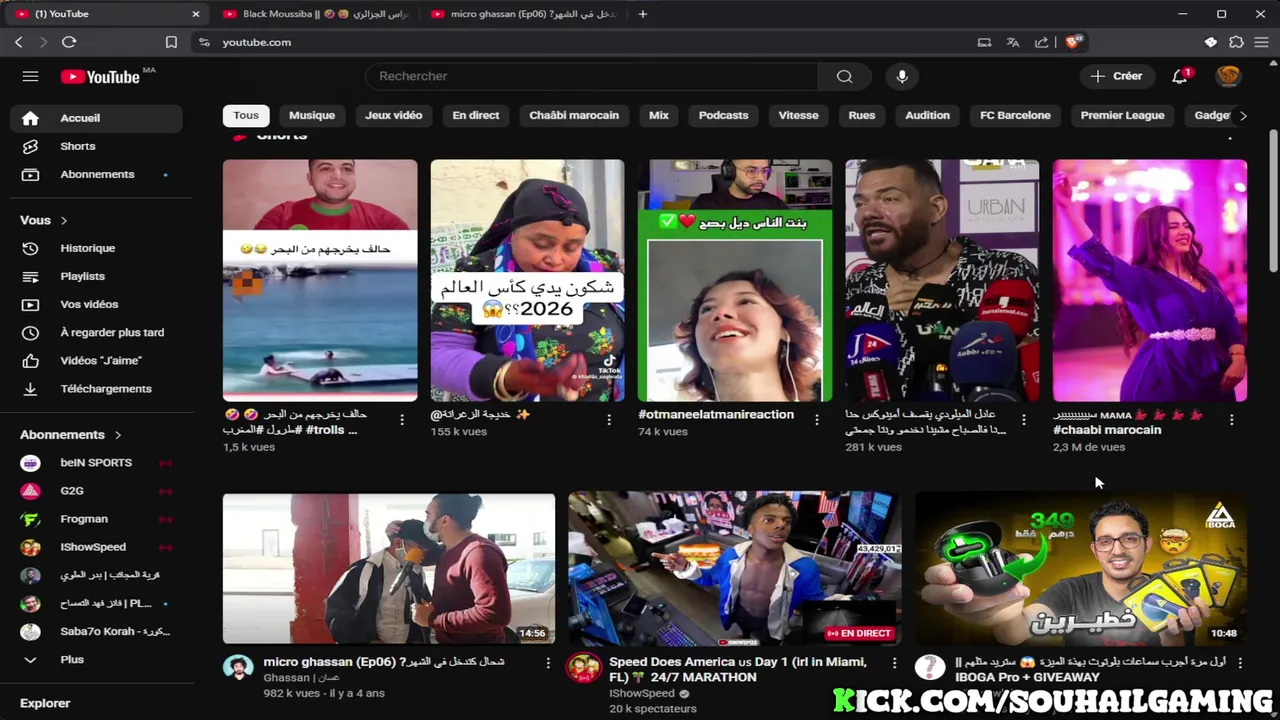Open G2G channel subscription

coord(96,491)
